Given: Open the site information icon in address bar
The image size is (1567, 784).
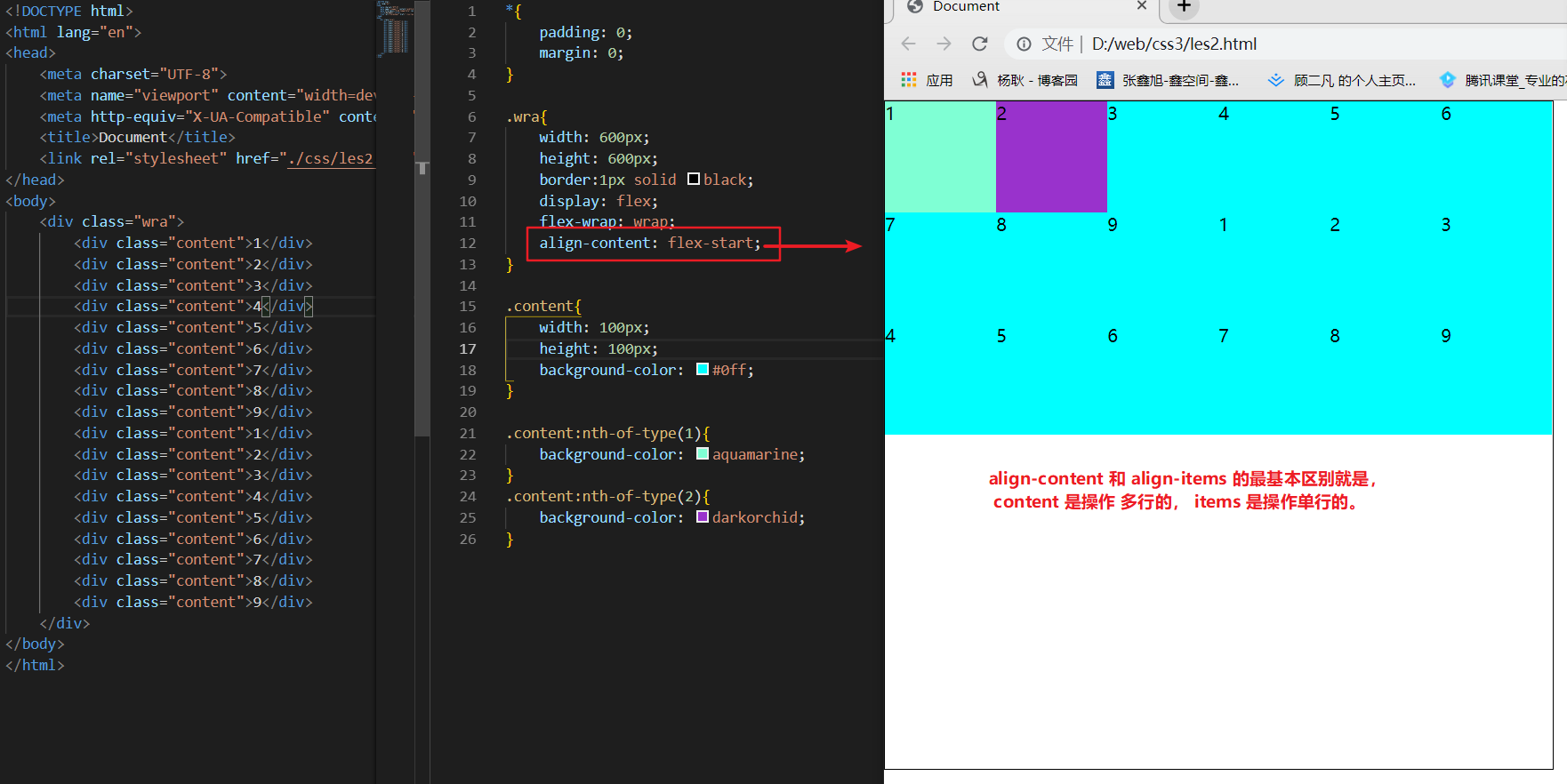Looking at the screenshot, I should pos(1024,44).
